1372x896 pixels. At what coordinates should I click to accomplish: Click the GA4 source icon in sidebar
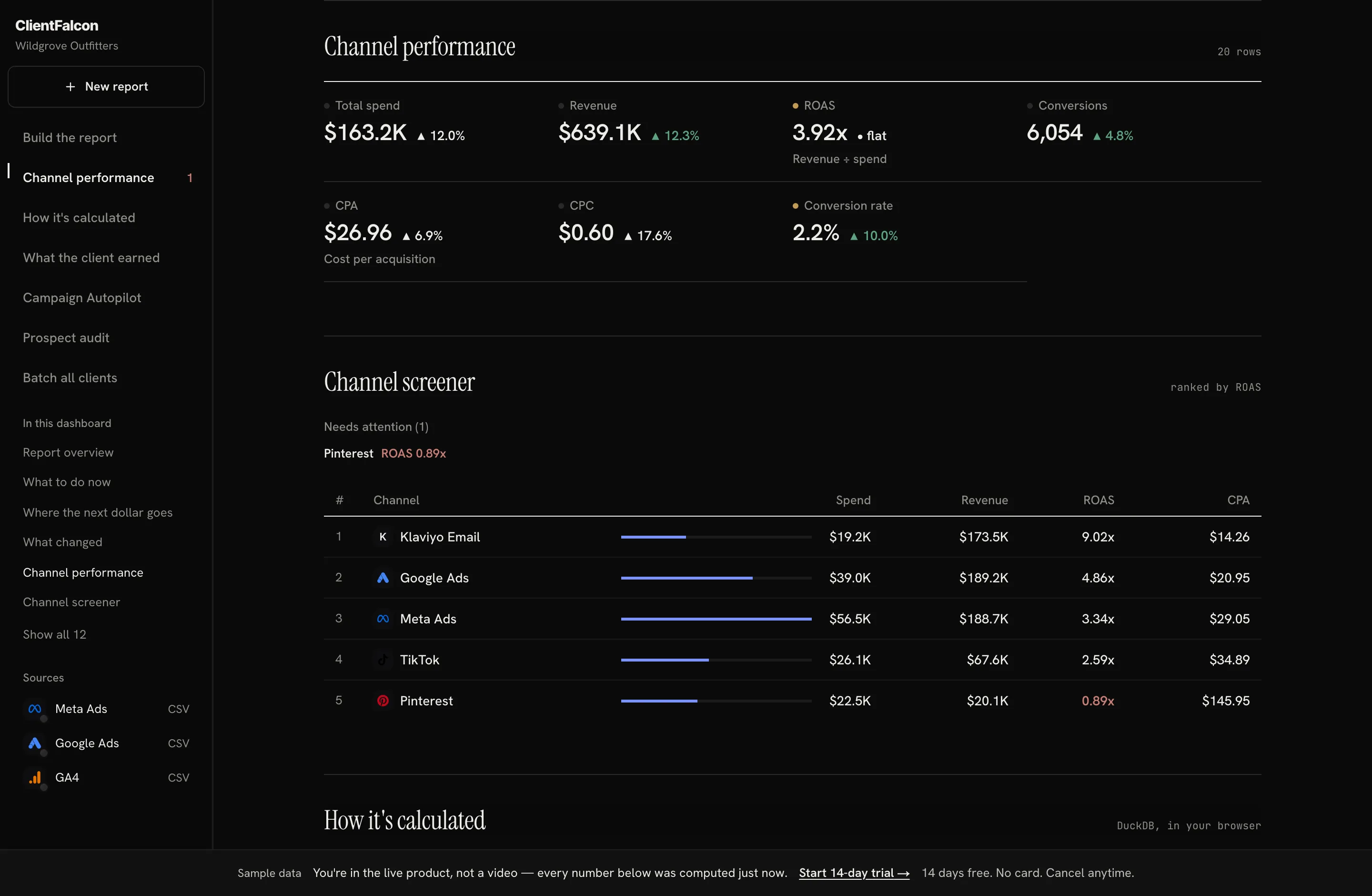click(x=35, y=777)
